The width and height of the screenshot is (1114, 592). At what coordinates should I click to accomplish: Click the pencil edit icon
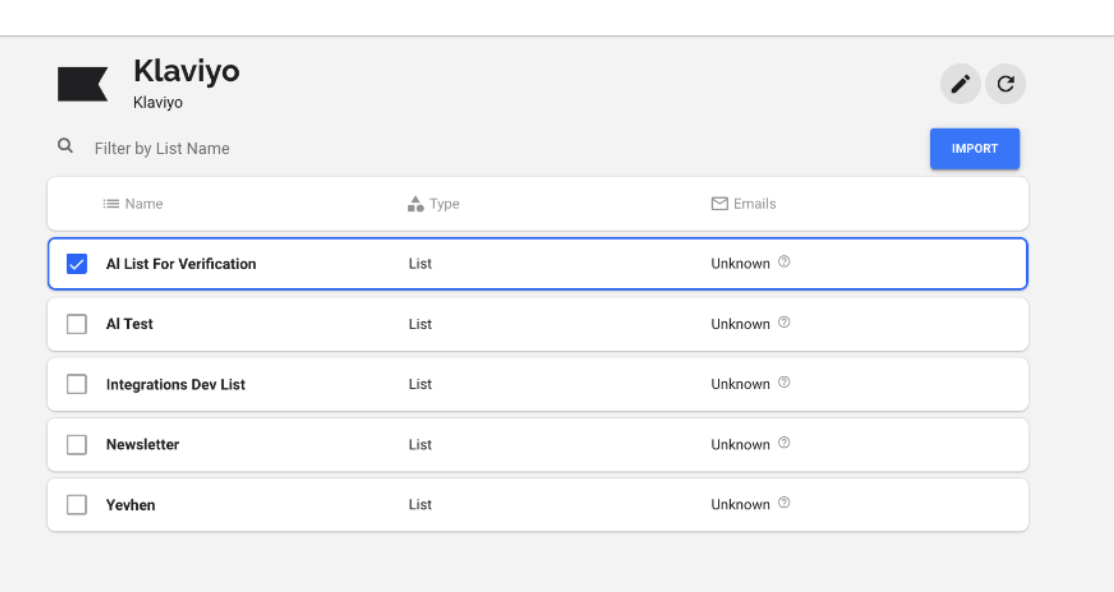click(960, 85)
